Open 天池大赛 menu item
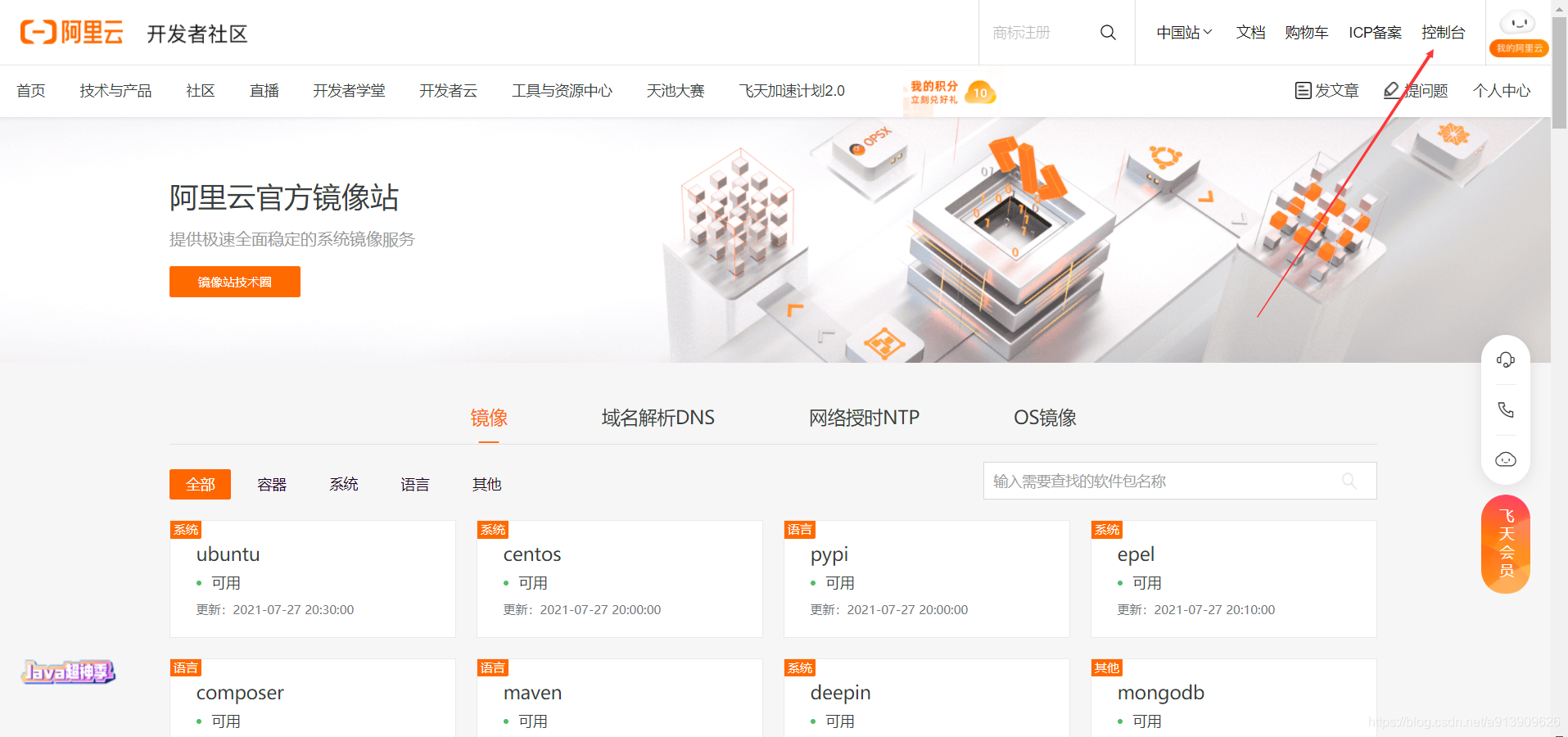Viewport: 1568px width, 737px height. [x=676, y=91]
